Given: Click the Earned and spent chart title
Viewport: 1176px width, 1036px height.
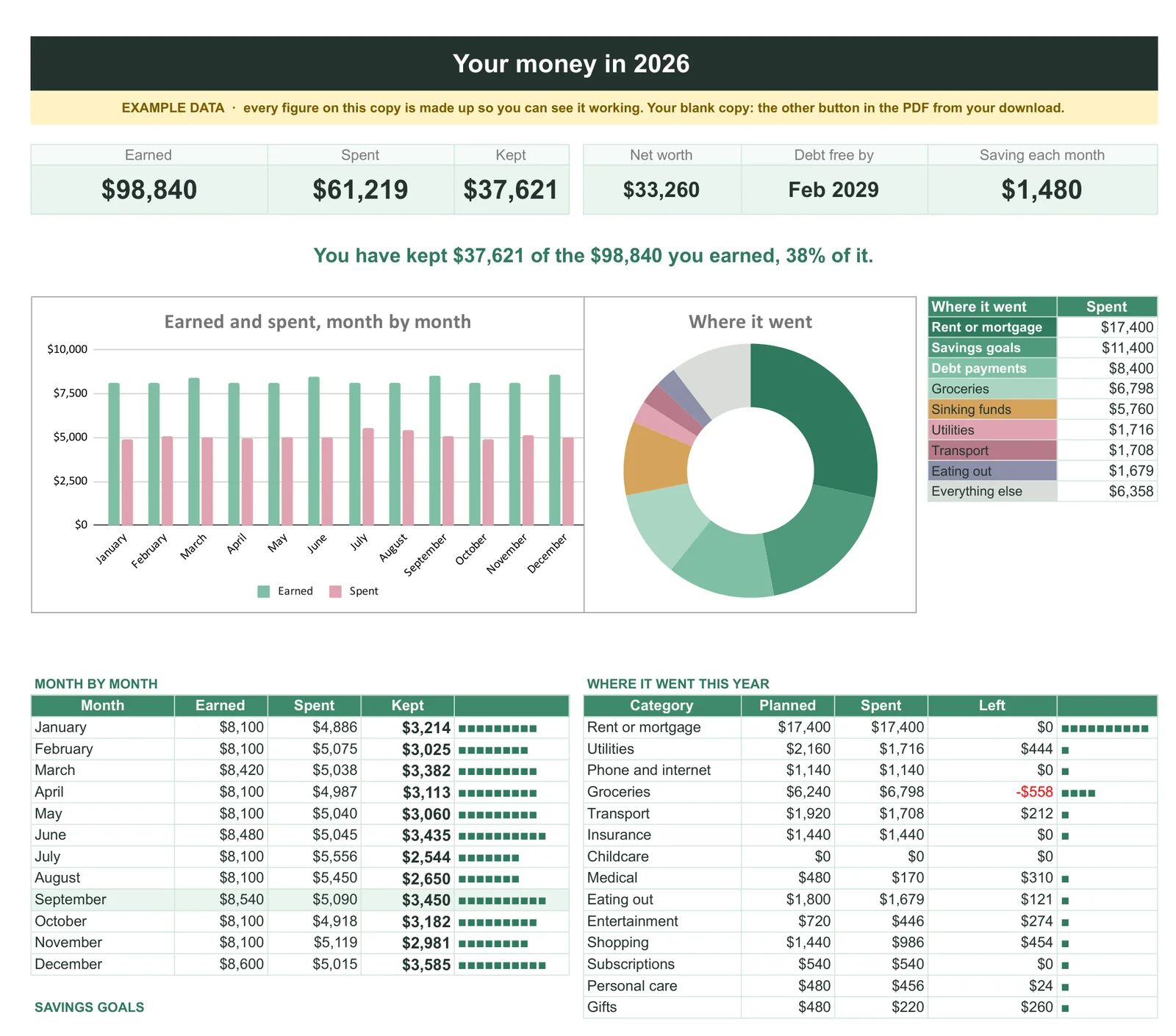Looking at the screenshot, I should [x=318, y=322].
